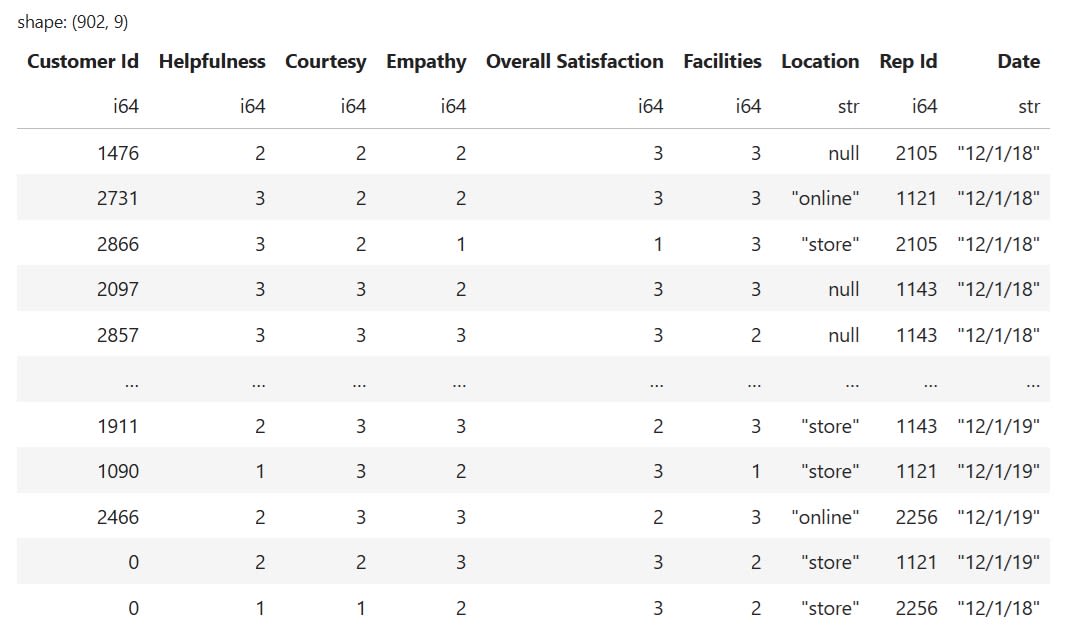Select the Date column header
This screenshot has width=1069, height=644.
(x=1018, y=61)
